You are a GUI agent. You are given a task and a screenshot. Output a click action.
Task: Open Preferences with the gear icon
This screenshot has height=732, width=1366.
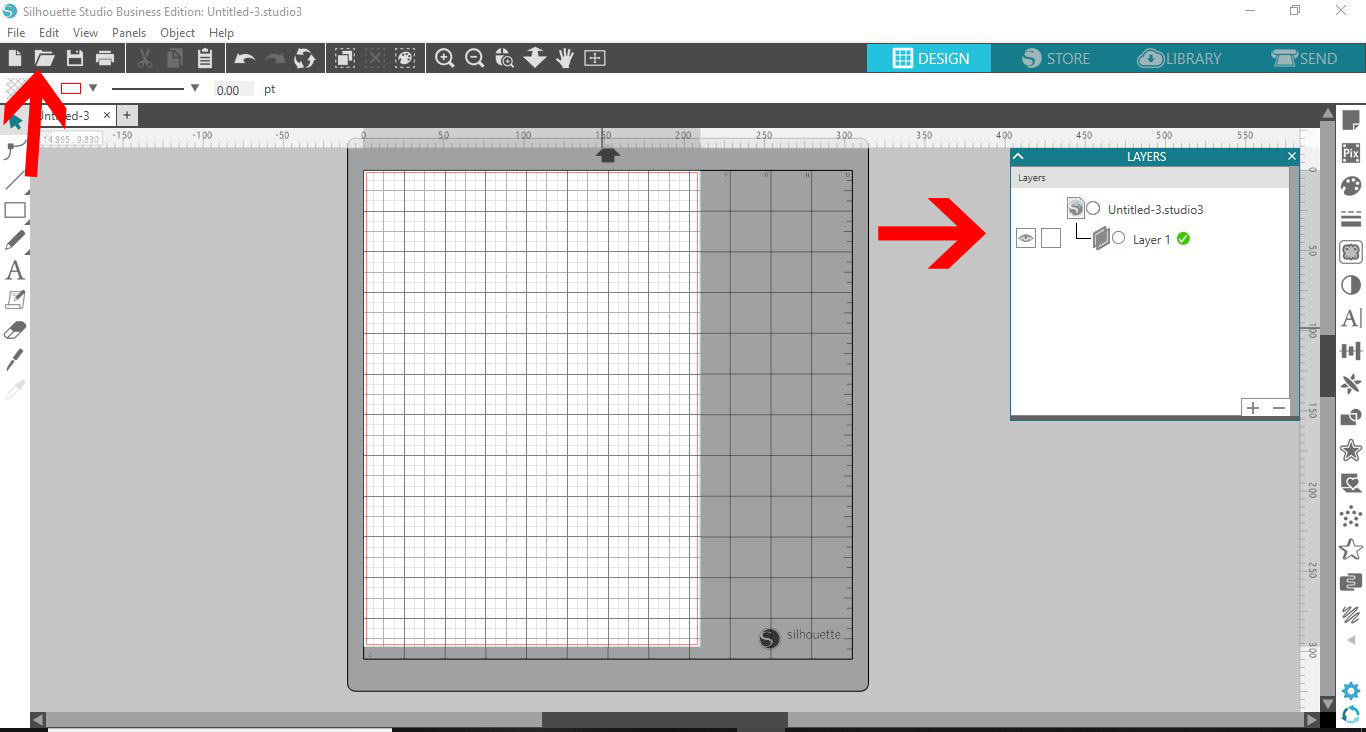coord(1351,691)
